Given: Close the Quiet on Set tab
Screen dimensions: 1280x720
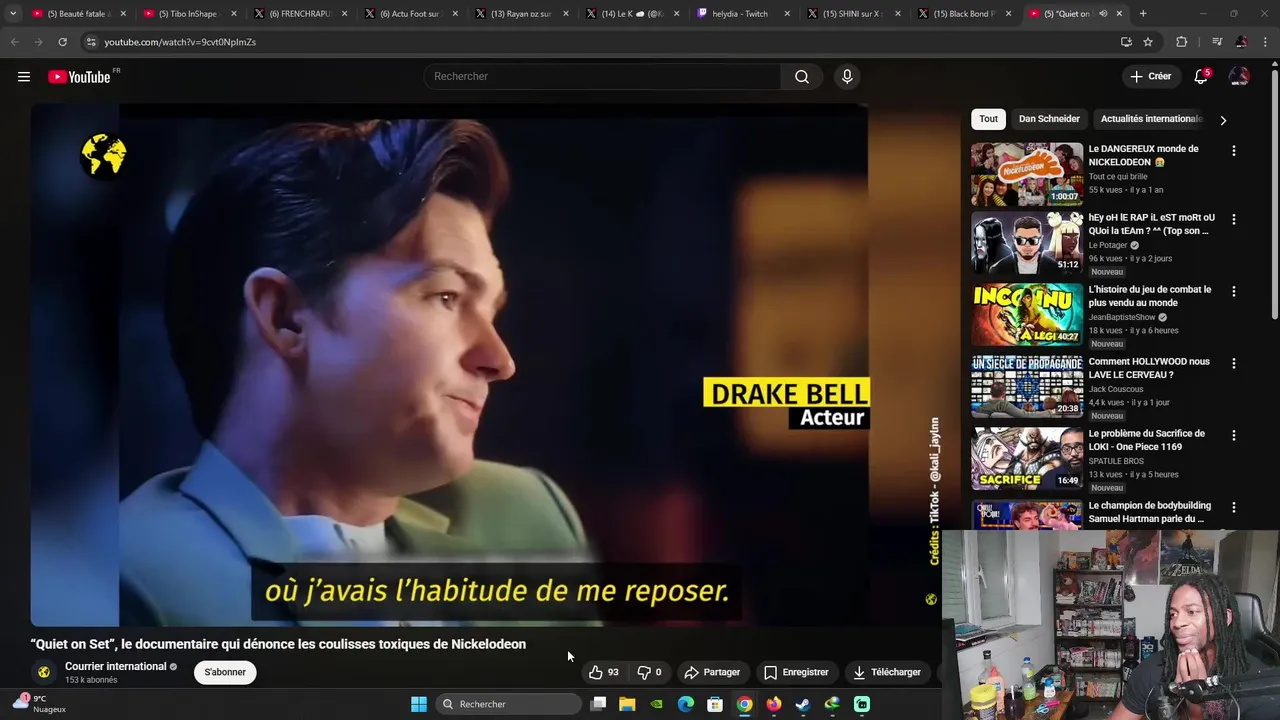Looking at the screenshot, I should 1119,14.
